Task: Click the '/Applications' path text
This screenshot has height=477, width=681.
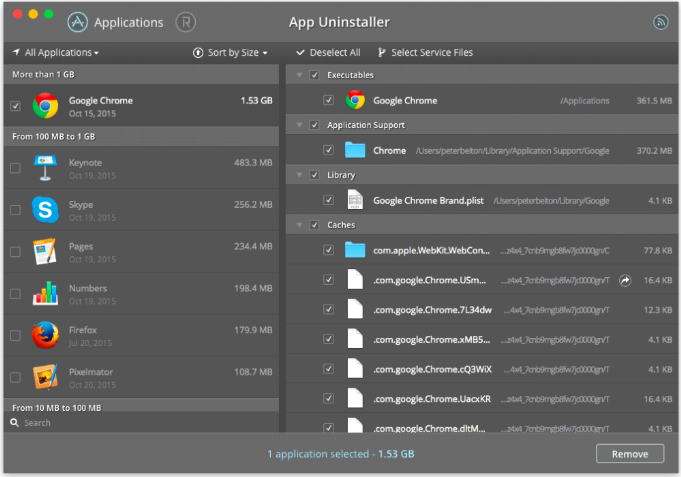Action: pos(585,101)
